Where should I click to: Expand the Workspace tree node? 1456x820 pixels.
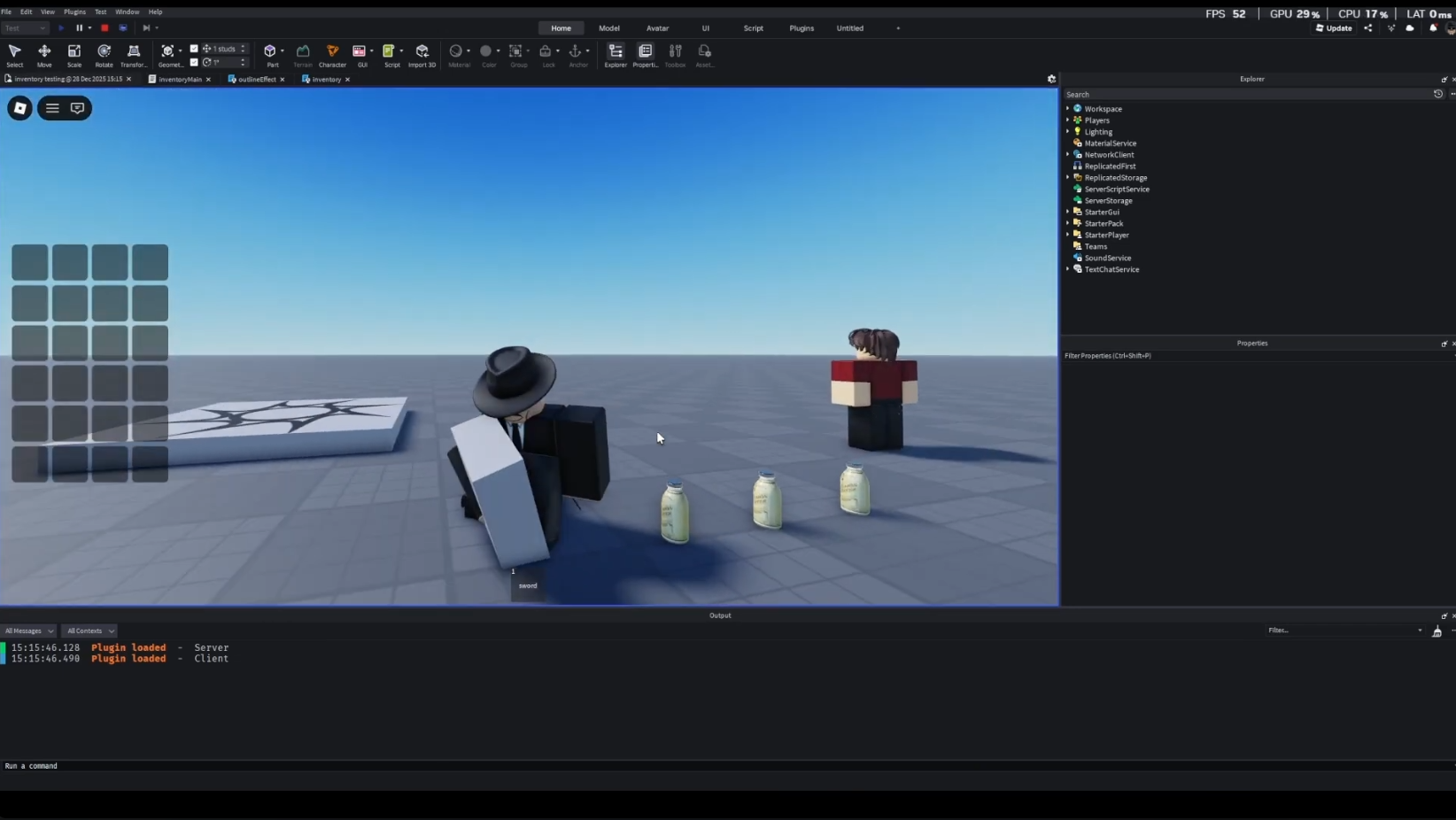[1067, 109]
